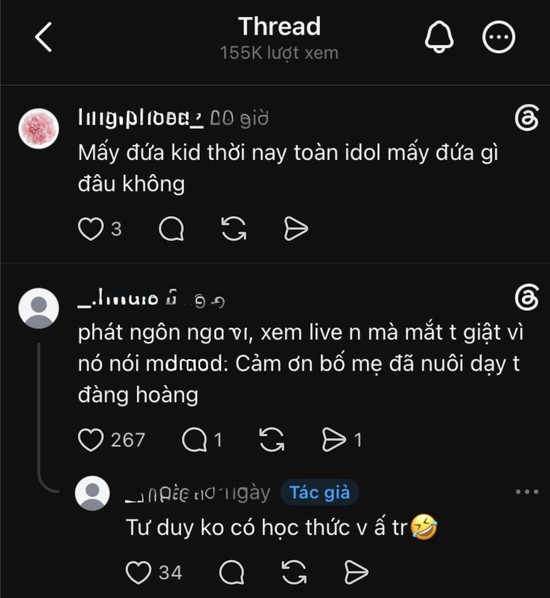Open three-dots menu on author's reply
This screenshot has height=598, width=550.
[x=527, y=492]
